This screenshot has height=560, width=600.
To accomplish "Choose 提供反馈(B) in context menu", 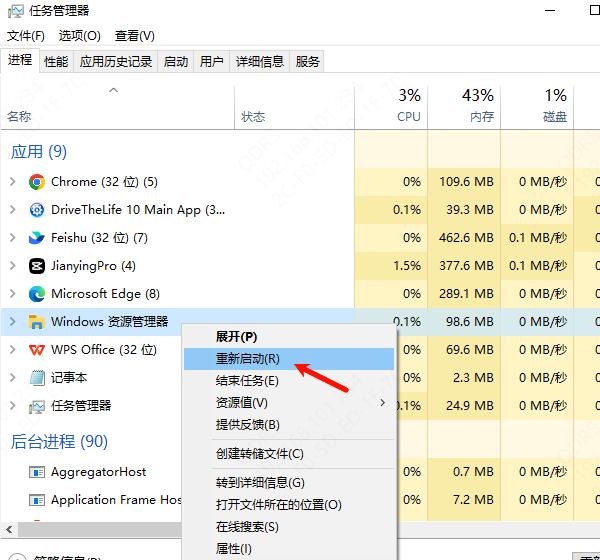I will pyautogui.click(x=289, y=424).
